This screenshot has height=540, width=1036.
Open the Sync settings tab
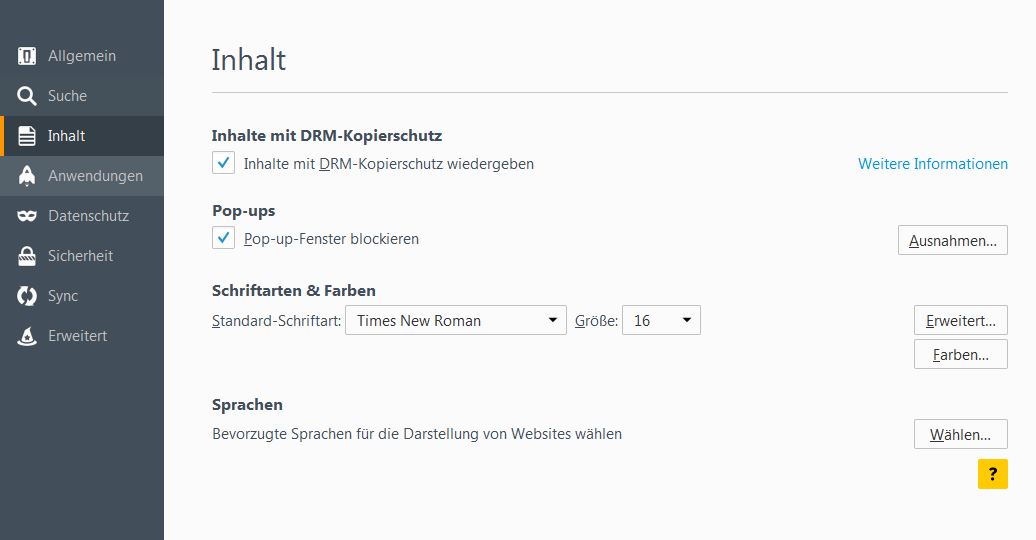pos(63,296)
